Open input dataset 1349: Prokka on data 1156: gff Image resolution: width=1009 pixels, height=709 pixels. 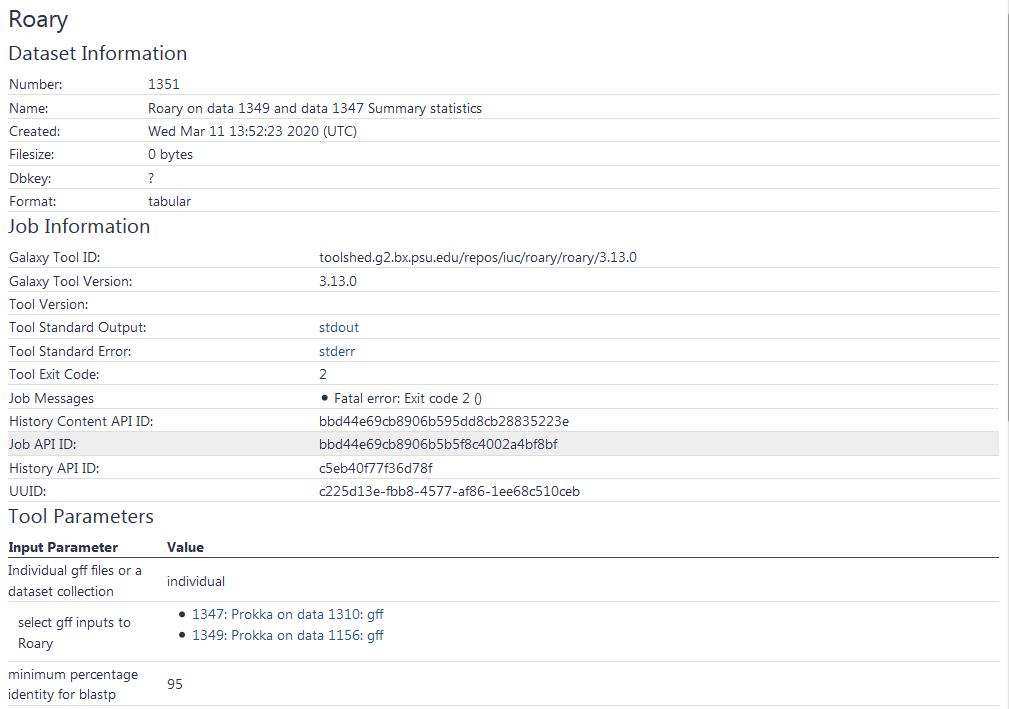tap(288, 635)
